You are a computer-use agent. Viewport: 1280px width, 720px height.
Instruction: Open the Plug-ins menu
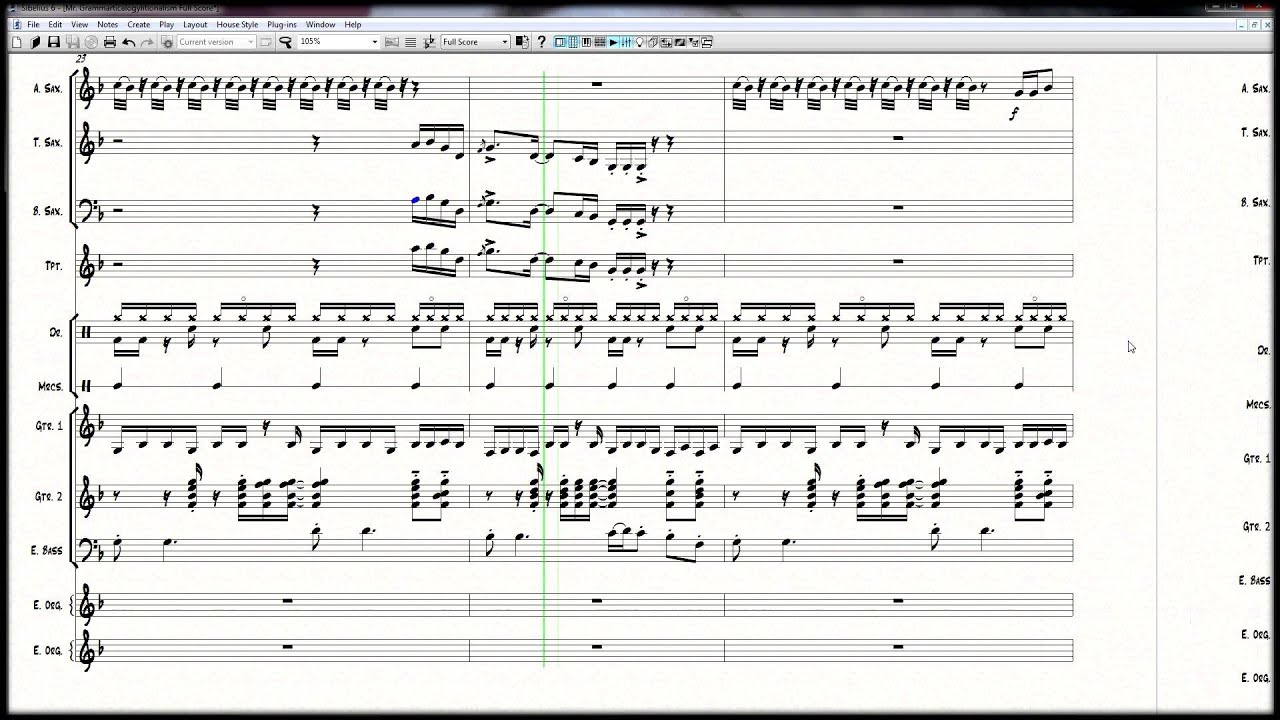pos(282,24)
